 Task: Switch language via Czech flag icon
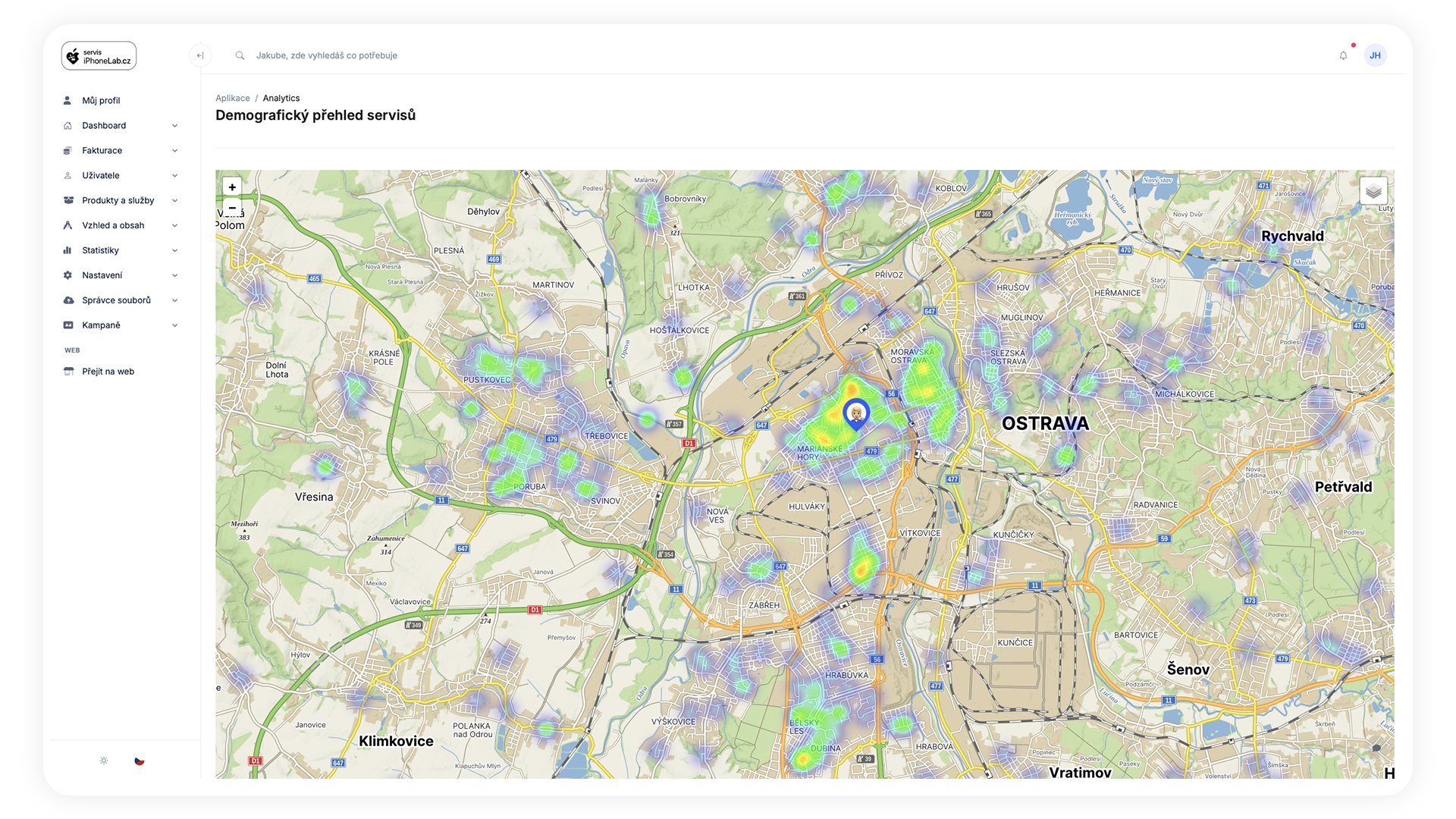coord(140,761)
